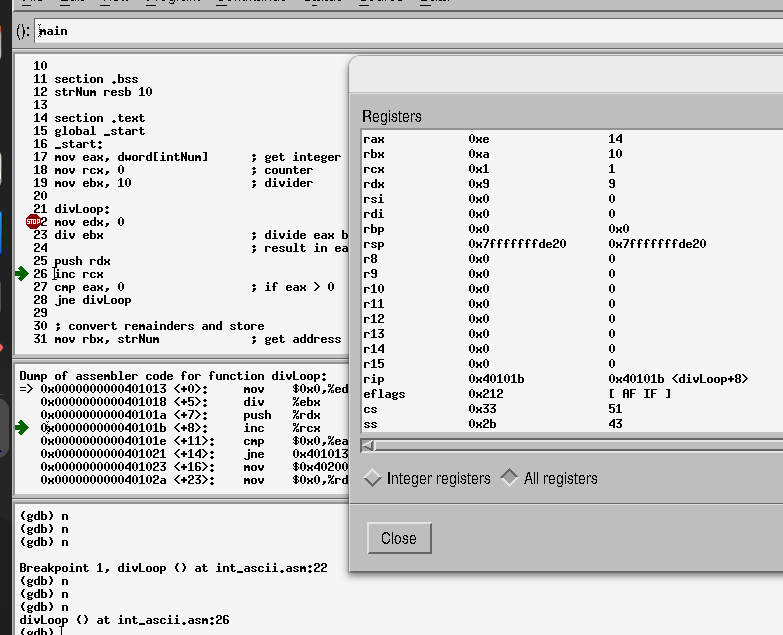The image size is (783, 635).
Task: Click the horizontal scrollbar track under the register list
Action: point(578,445)
